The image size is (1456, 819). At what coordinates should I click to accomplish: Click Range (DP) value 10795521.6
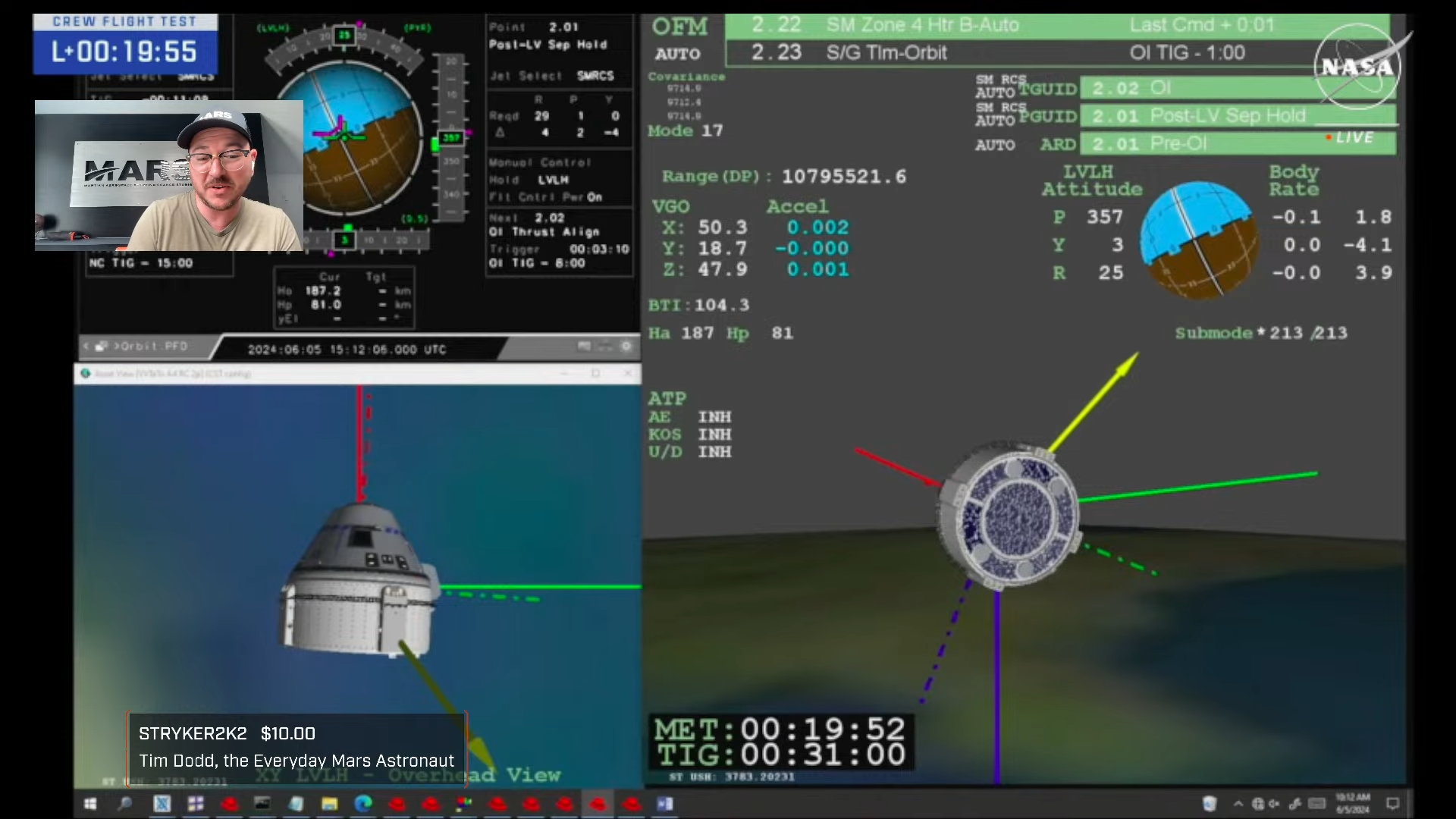pyautogui.click(x=844, y=177)
